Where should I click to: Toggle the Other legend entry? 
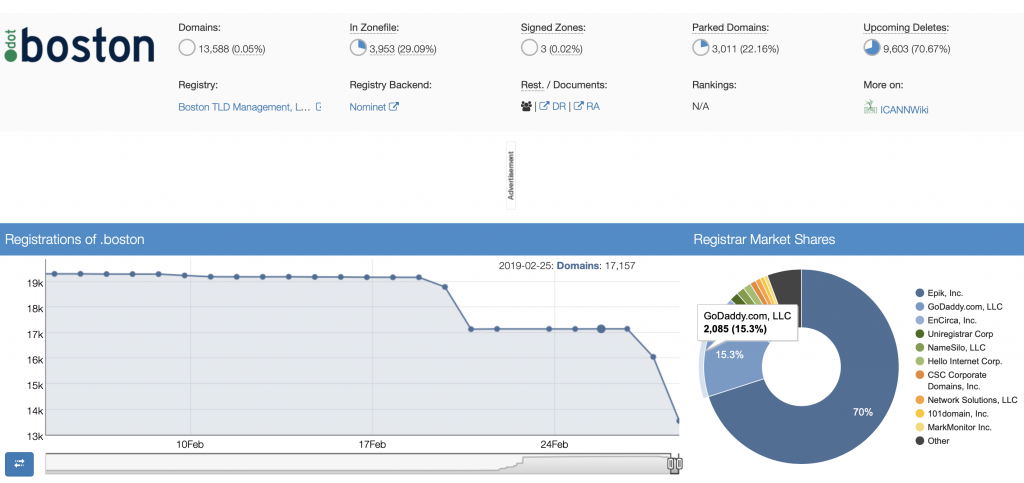pos(932,441)
